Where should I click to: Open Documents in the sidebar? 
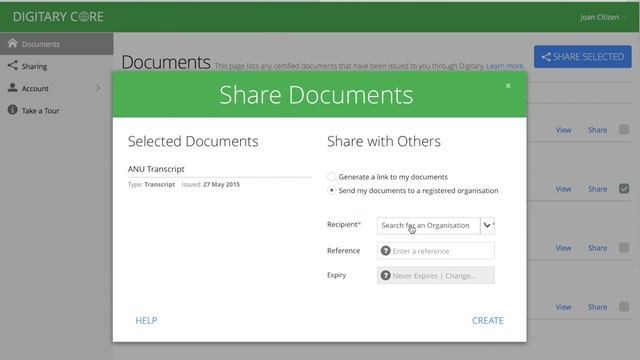56,44
